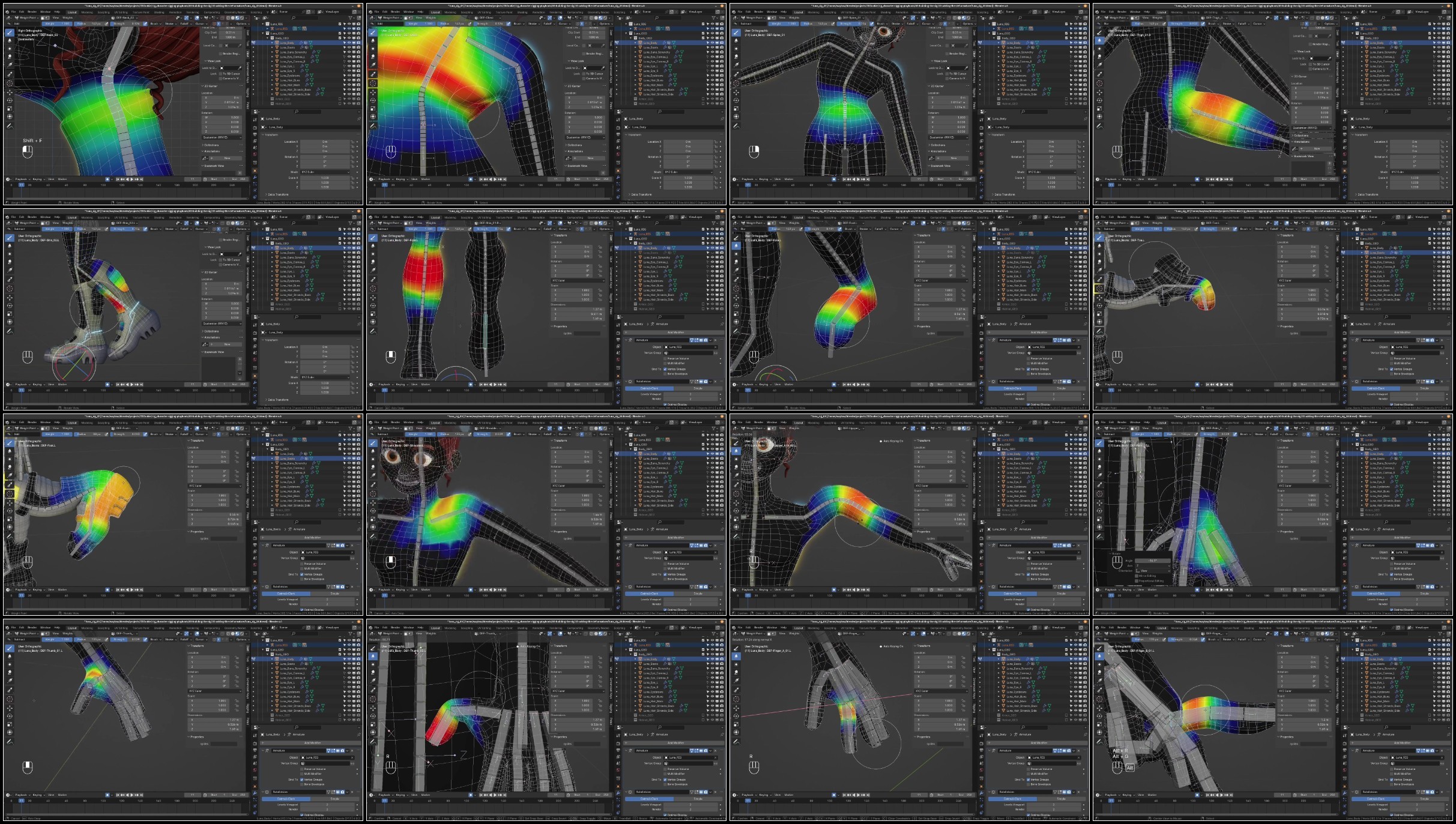Hide Luna_Body via eye icon, Shift+F neck frame

point(348,43)
